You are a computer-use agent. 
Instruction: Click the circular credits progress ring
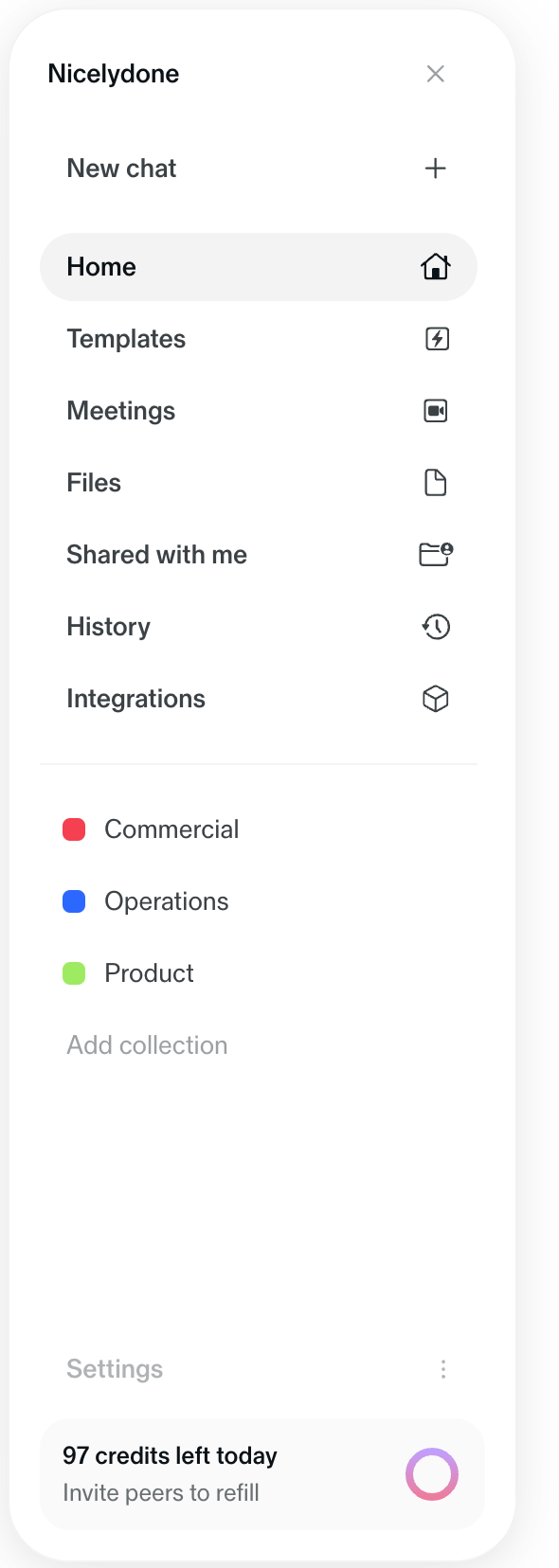click(432, 1474)
